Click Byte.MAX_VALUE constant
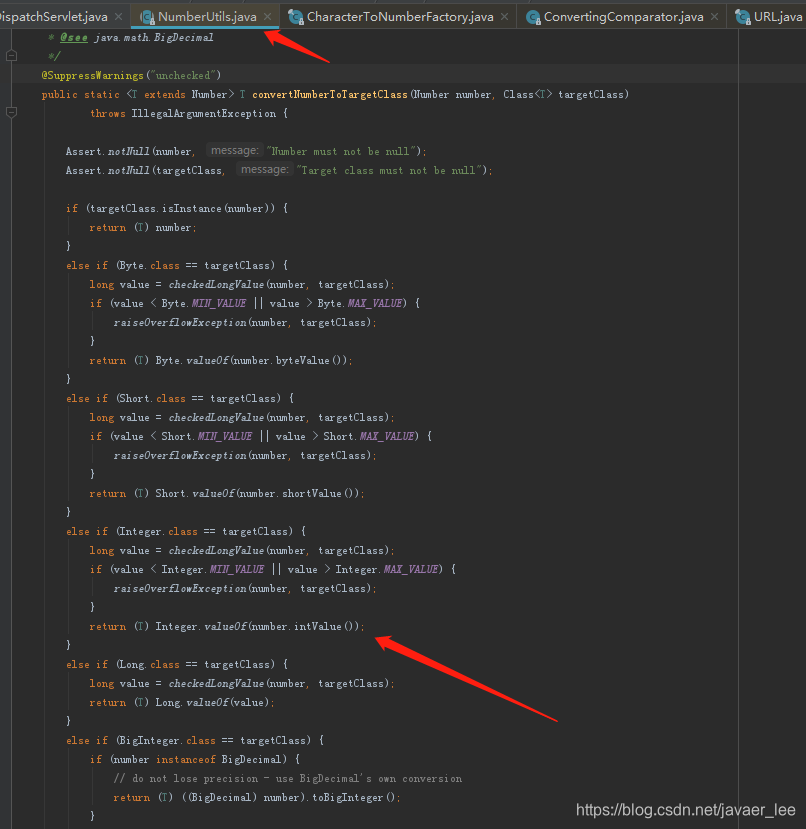Image resolution: width=806 pixels, height=829 pixels. click(x=360, y=303)
